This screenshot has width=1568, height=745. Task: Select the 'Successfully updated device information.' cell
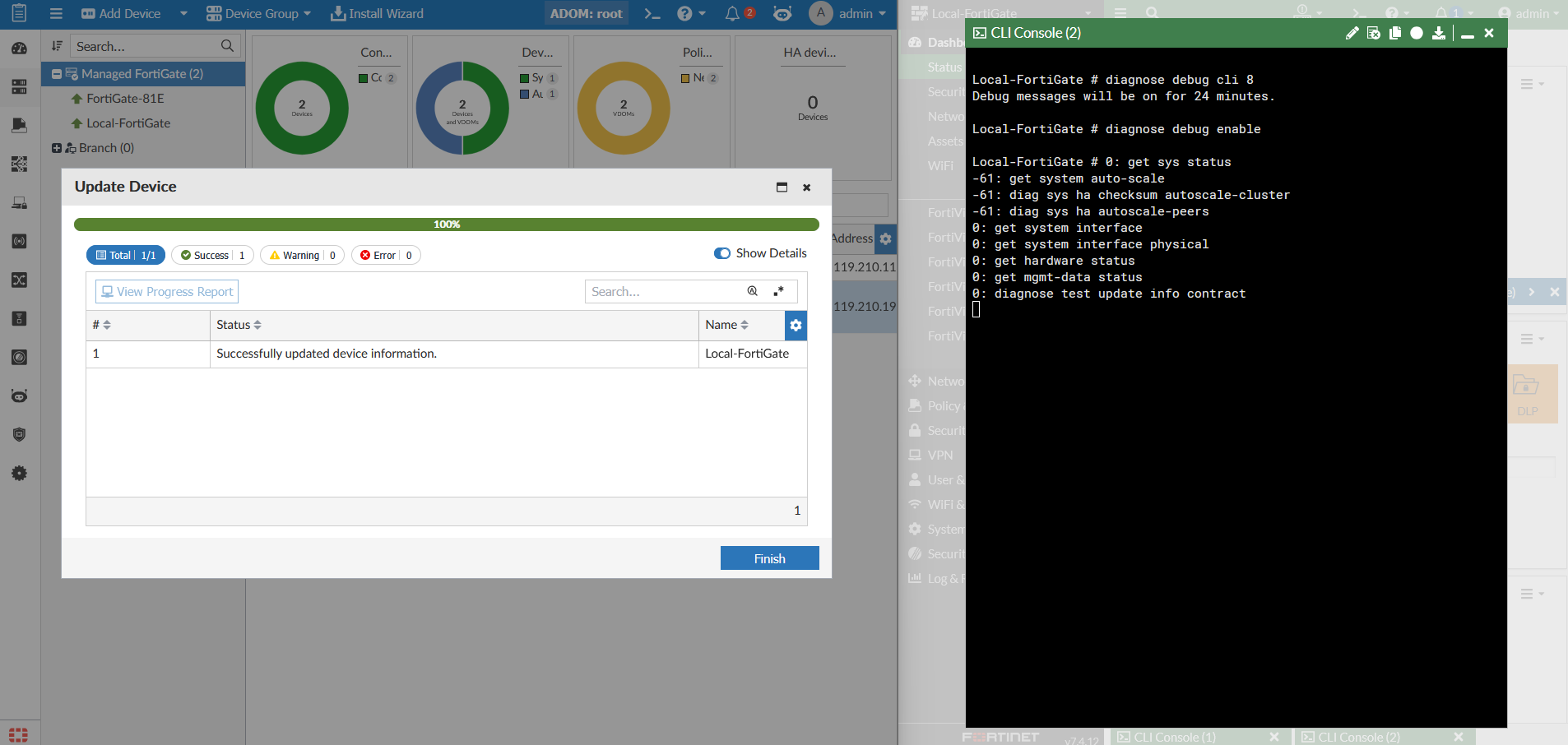coord(454,354)
